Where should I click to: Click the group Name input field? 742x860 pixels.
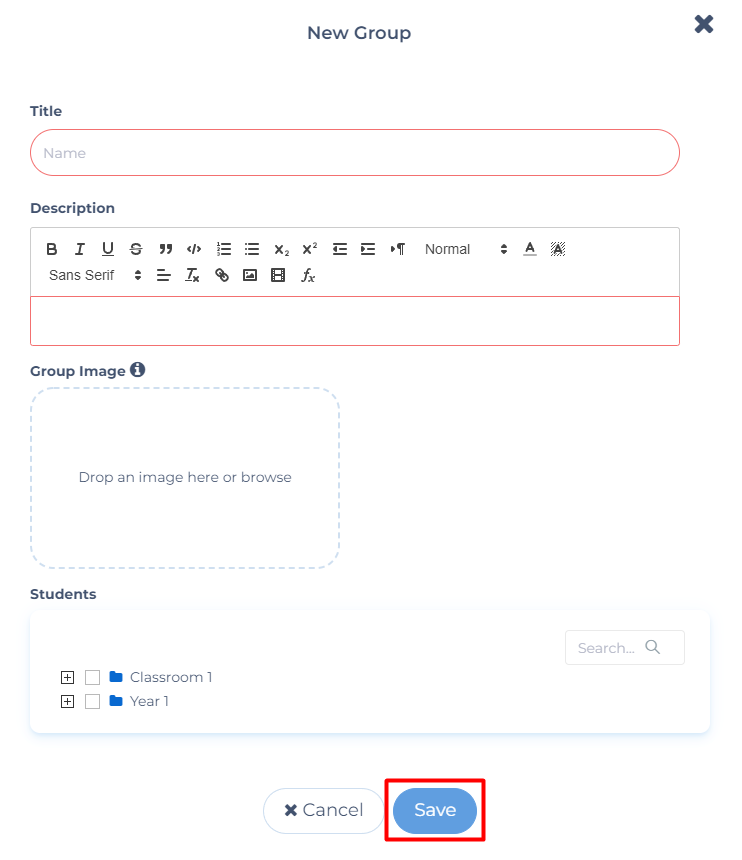pyautogui.click(x=355, y=153)
